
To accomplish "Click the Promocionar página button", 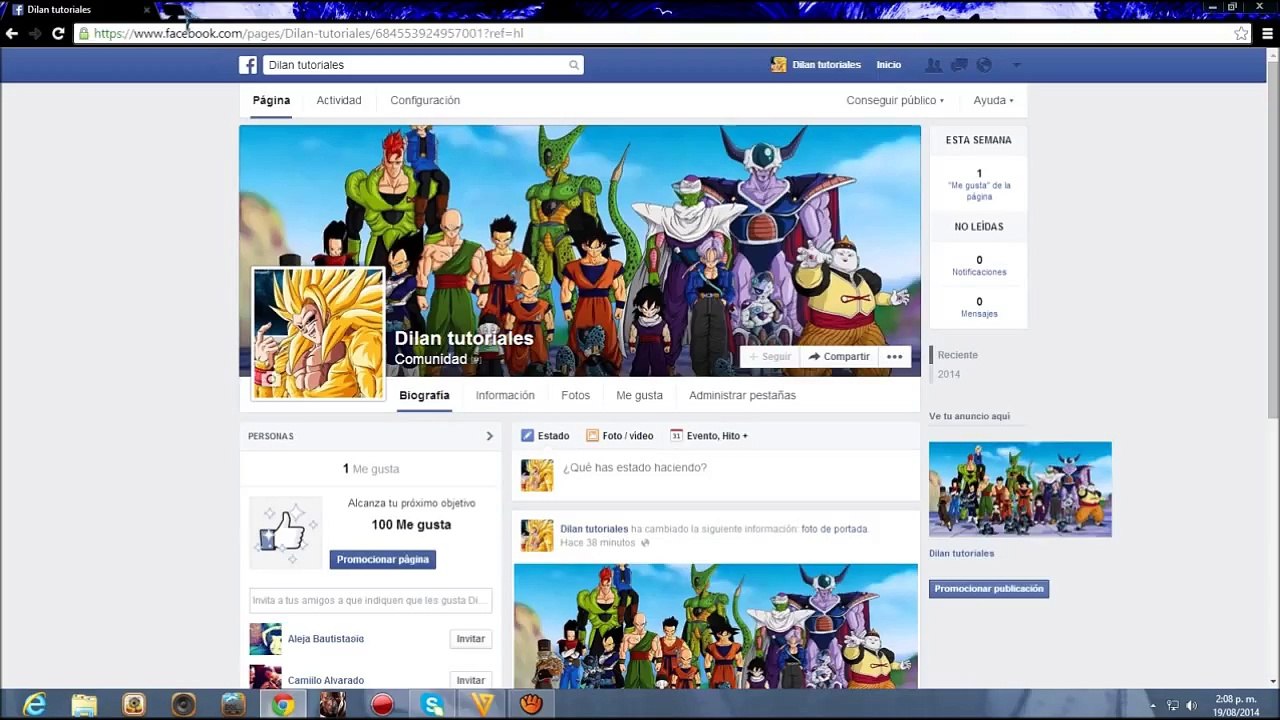I will click(x=383, y=560).
